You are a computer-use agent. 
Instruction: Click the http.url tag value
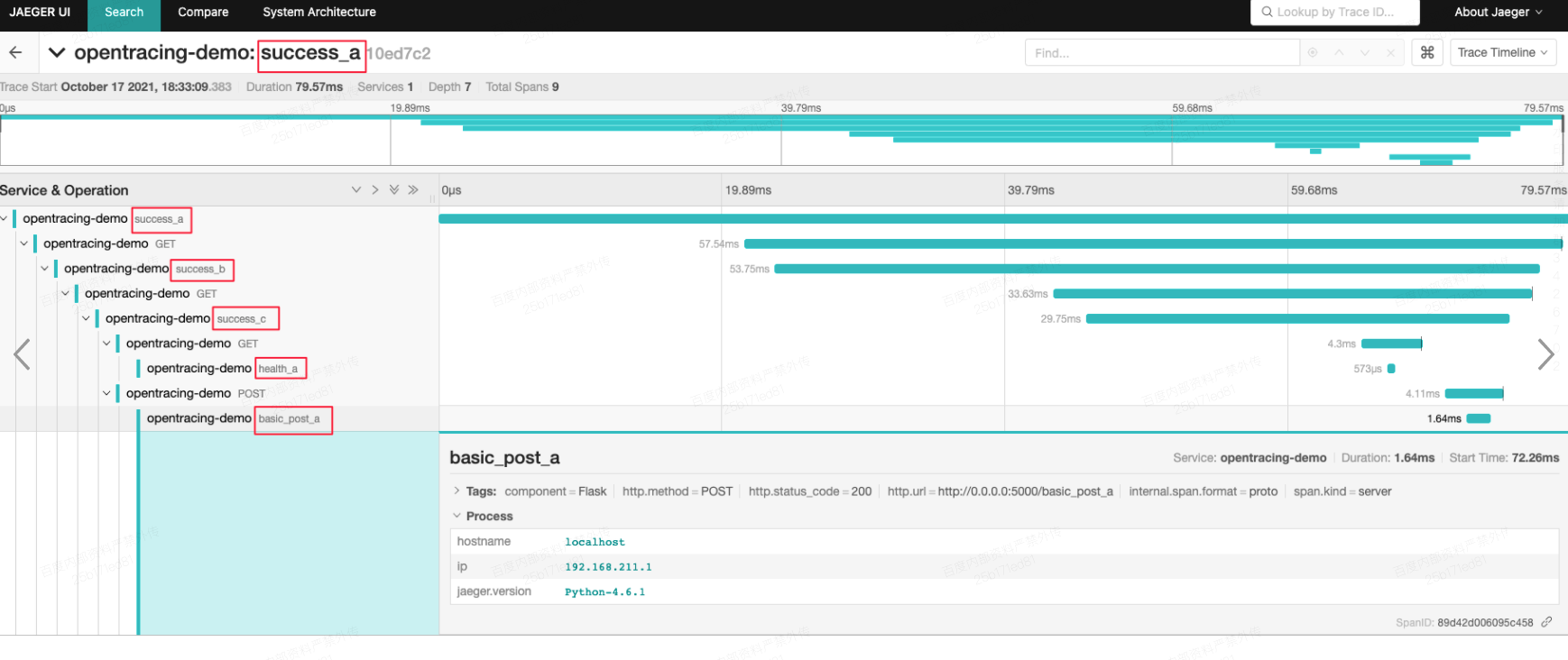tap(1025, 491)
